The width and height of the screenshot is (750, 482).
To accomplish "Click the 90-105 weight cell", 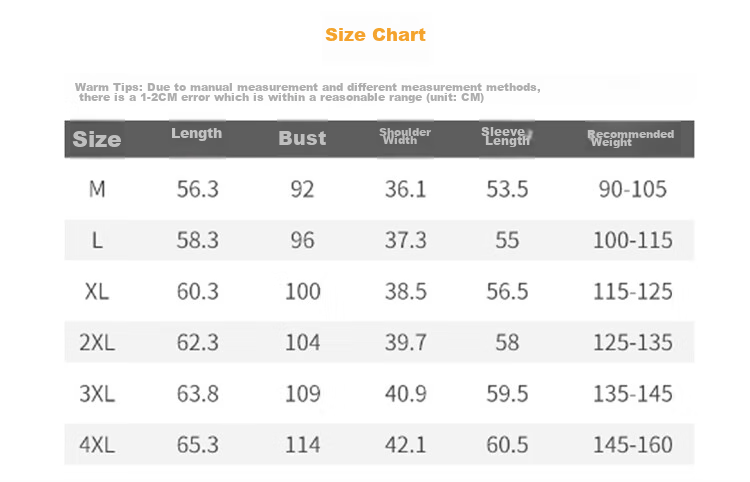I will click(633, 189).
